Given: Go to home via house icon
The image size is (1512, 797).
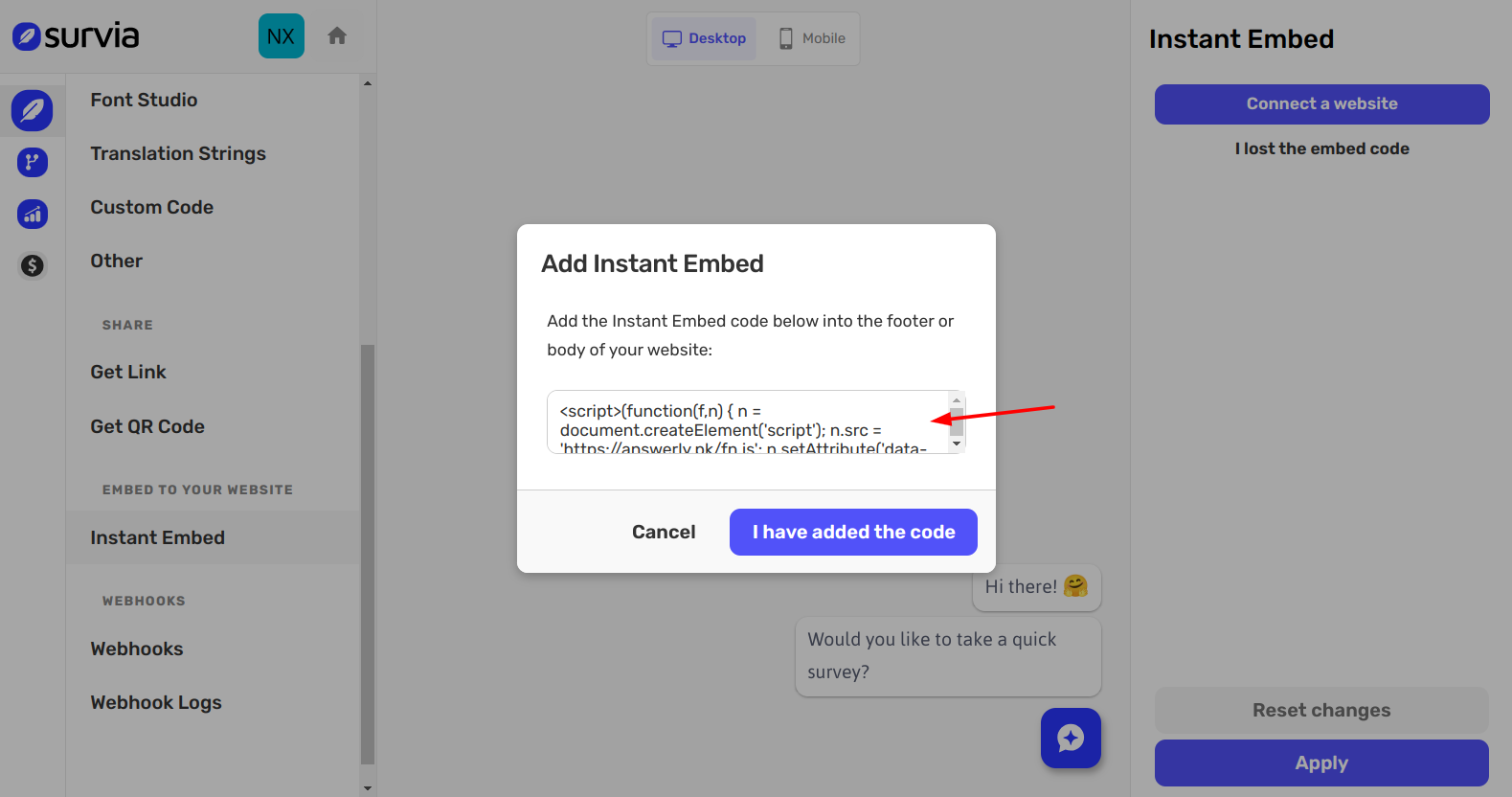Looking at the screenshot, I should pos(337,36).
